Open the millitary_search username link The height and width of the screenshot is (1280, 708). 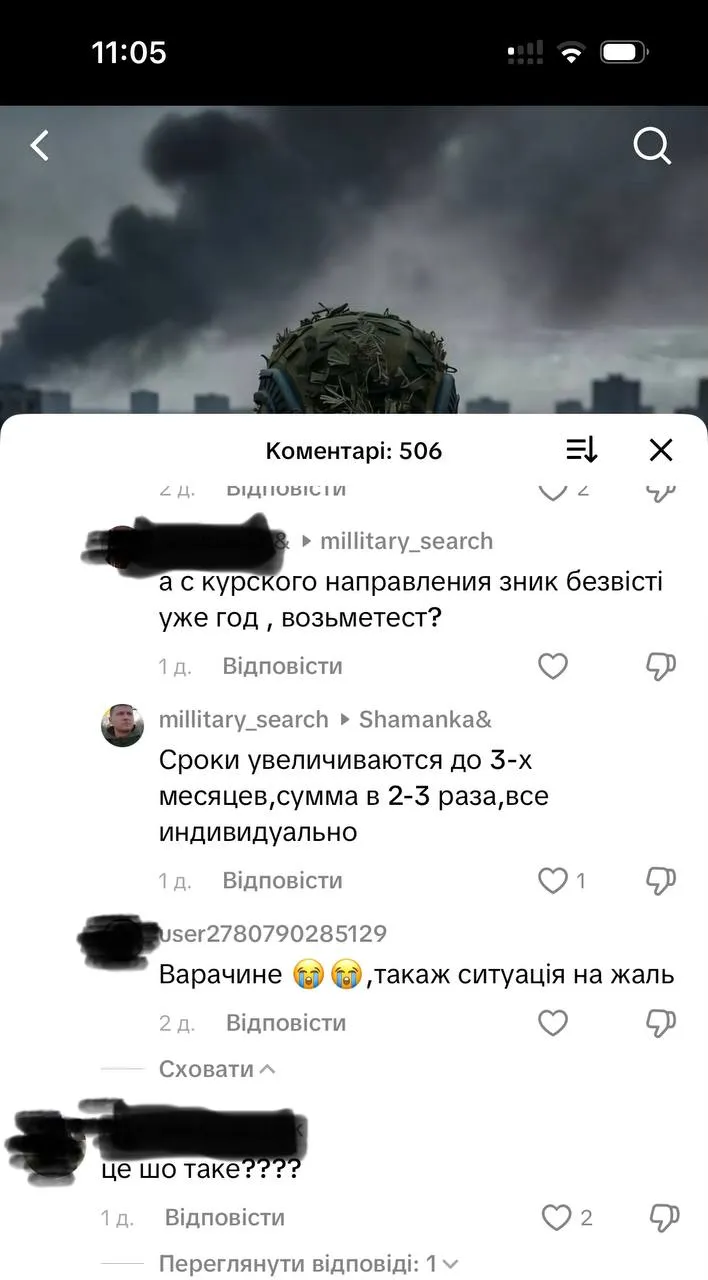pyautogui.click(x=244, y=719)
